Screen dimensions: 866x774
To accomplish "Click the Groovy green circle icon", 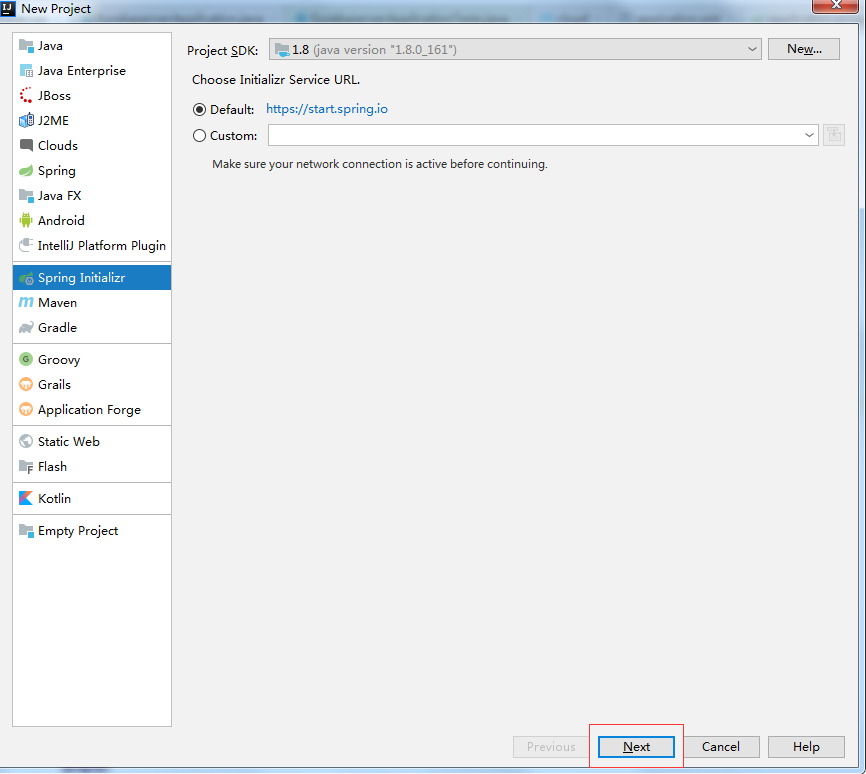I will pyautogui.click(x=26, y=360).
